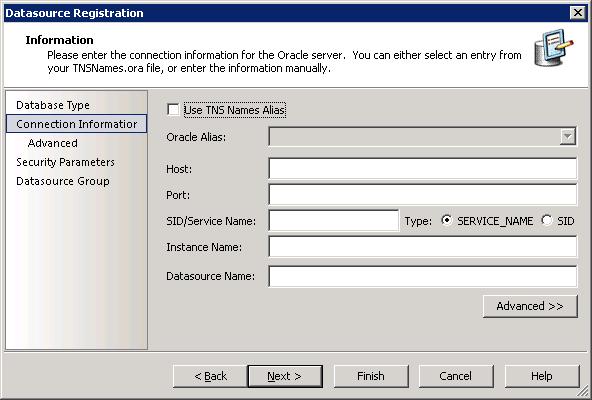This screenshot has height=400, width=592.
Task: Go to Database Type step
Action: (53, 105)
